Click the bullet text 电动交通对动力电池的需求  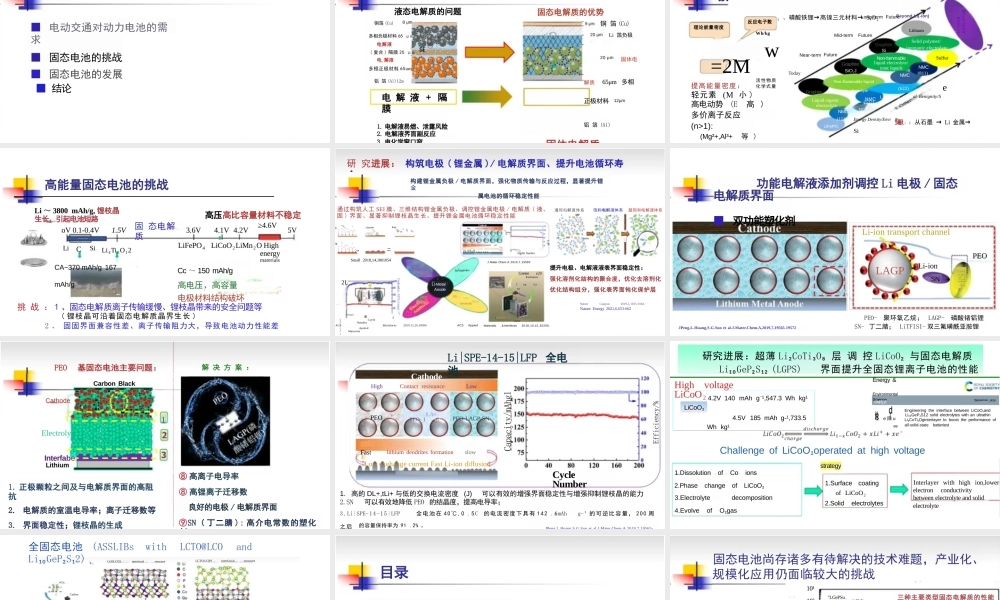pos(99,33)
